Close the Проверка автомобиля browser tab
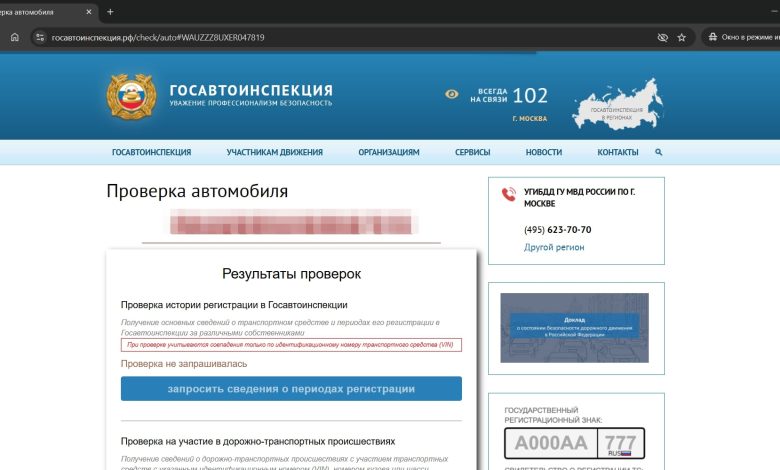 click(x=86, y=11)
